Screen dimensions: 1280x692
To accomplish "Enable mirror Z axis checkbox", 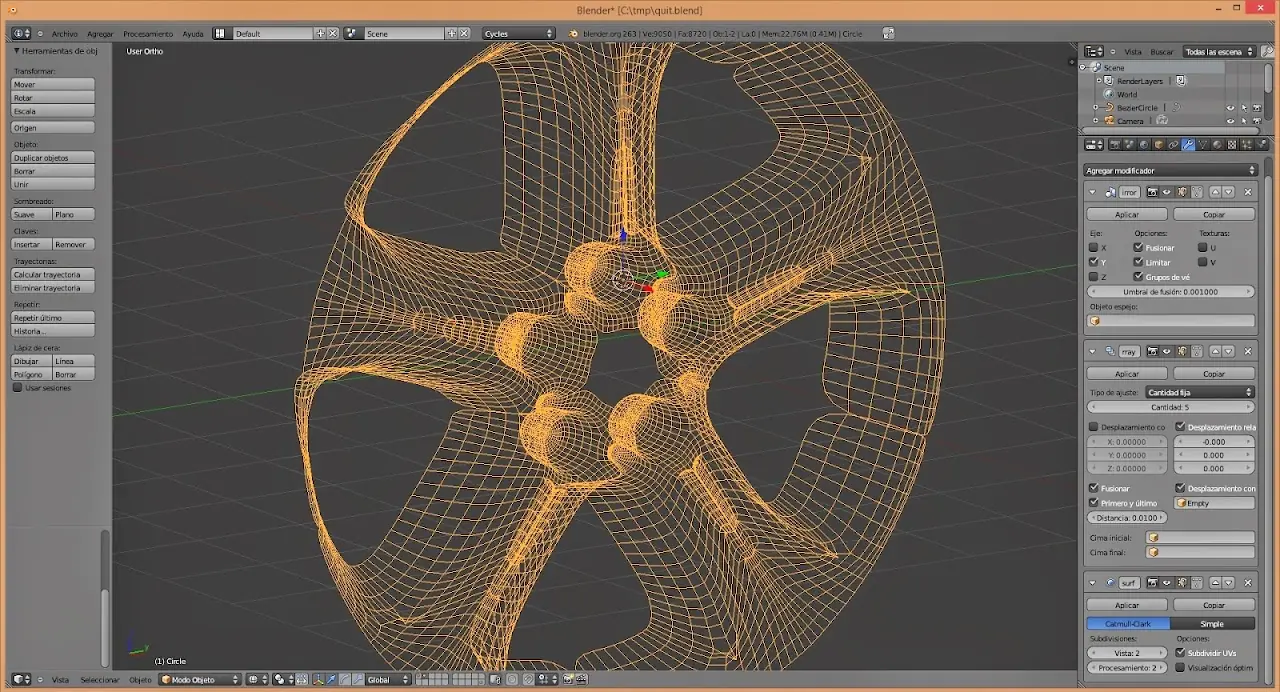I will pos(1093,276).
